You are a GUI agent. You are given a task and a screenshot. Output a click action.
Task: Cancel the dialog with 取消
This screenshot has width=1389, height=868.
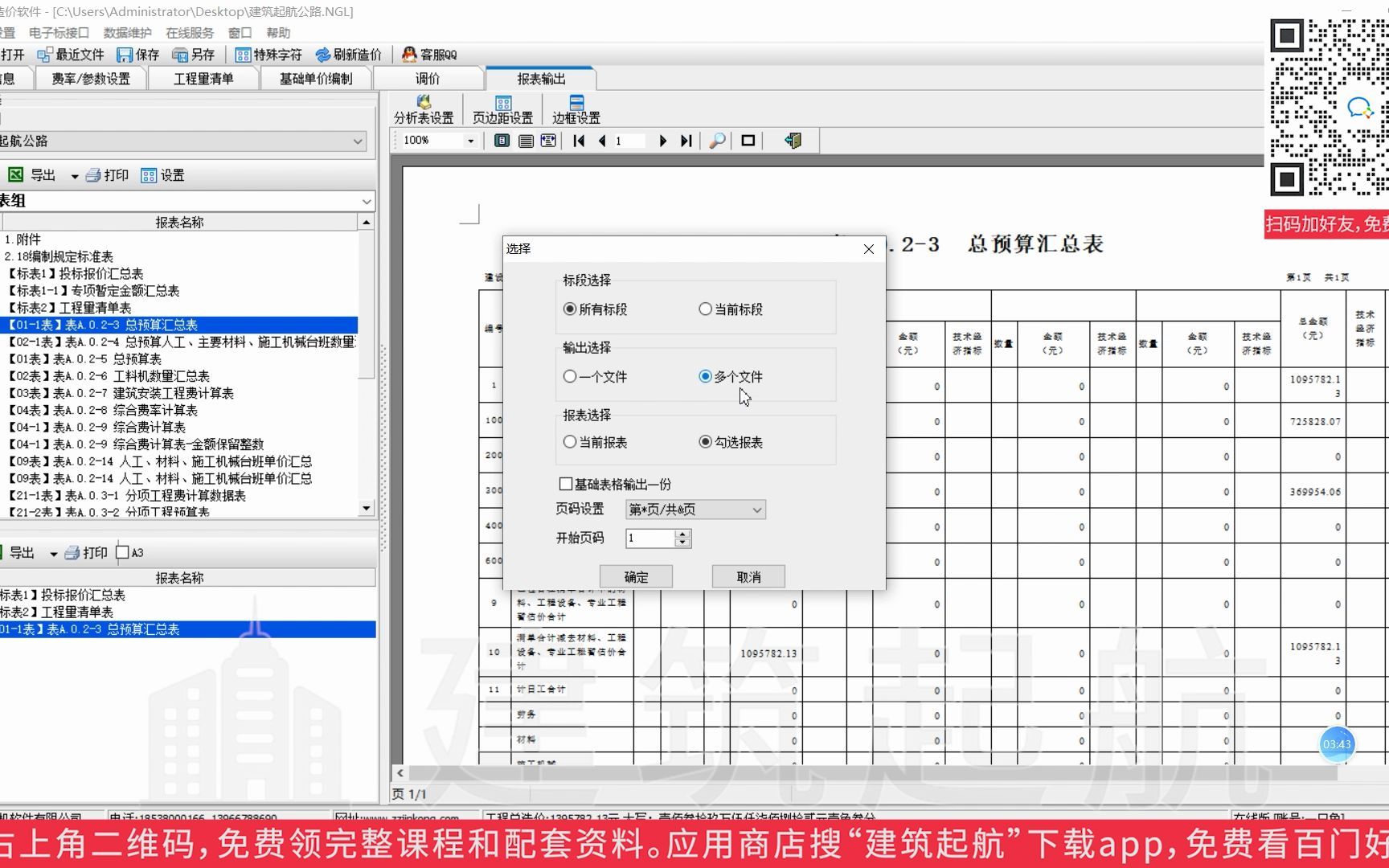[x=748, y=577]
